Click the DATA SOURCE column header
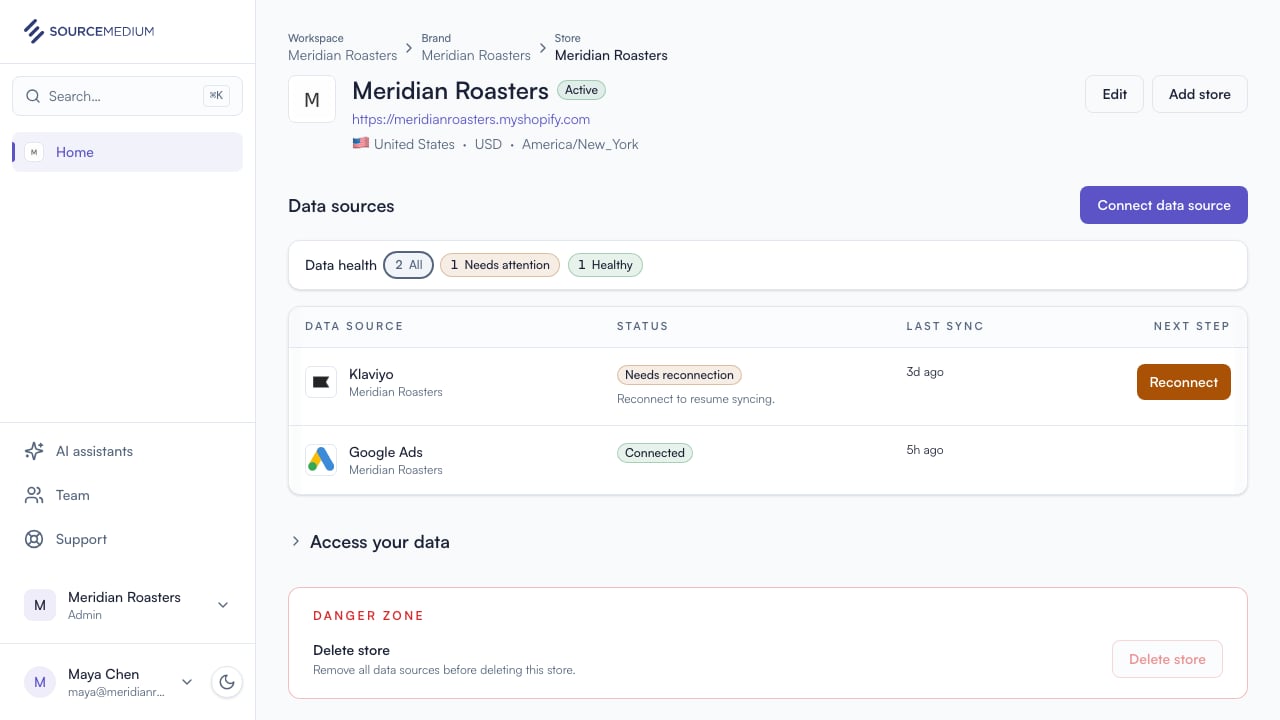This screenshot has height=720, width=1280. [354, 326]
